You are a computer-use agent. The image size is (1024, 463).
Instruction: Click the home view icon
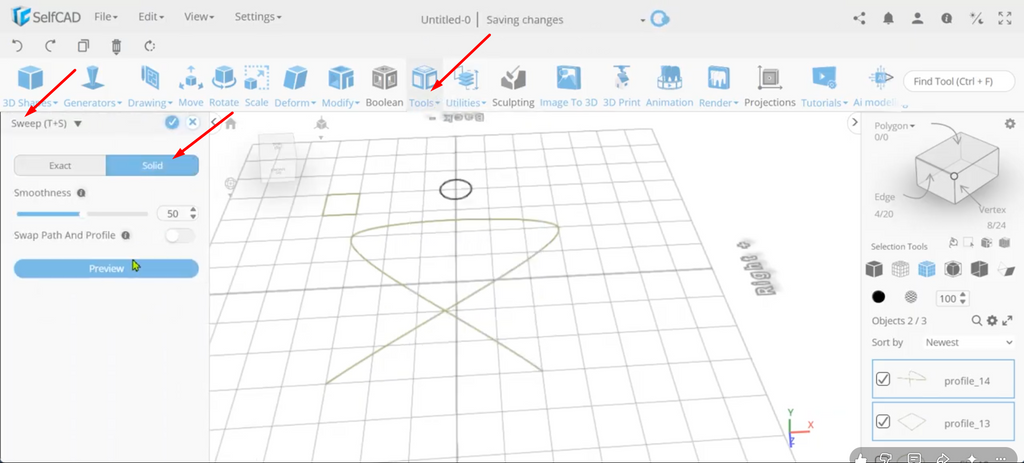pos(231,124)
